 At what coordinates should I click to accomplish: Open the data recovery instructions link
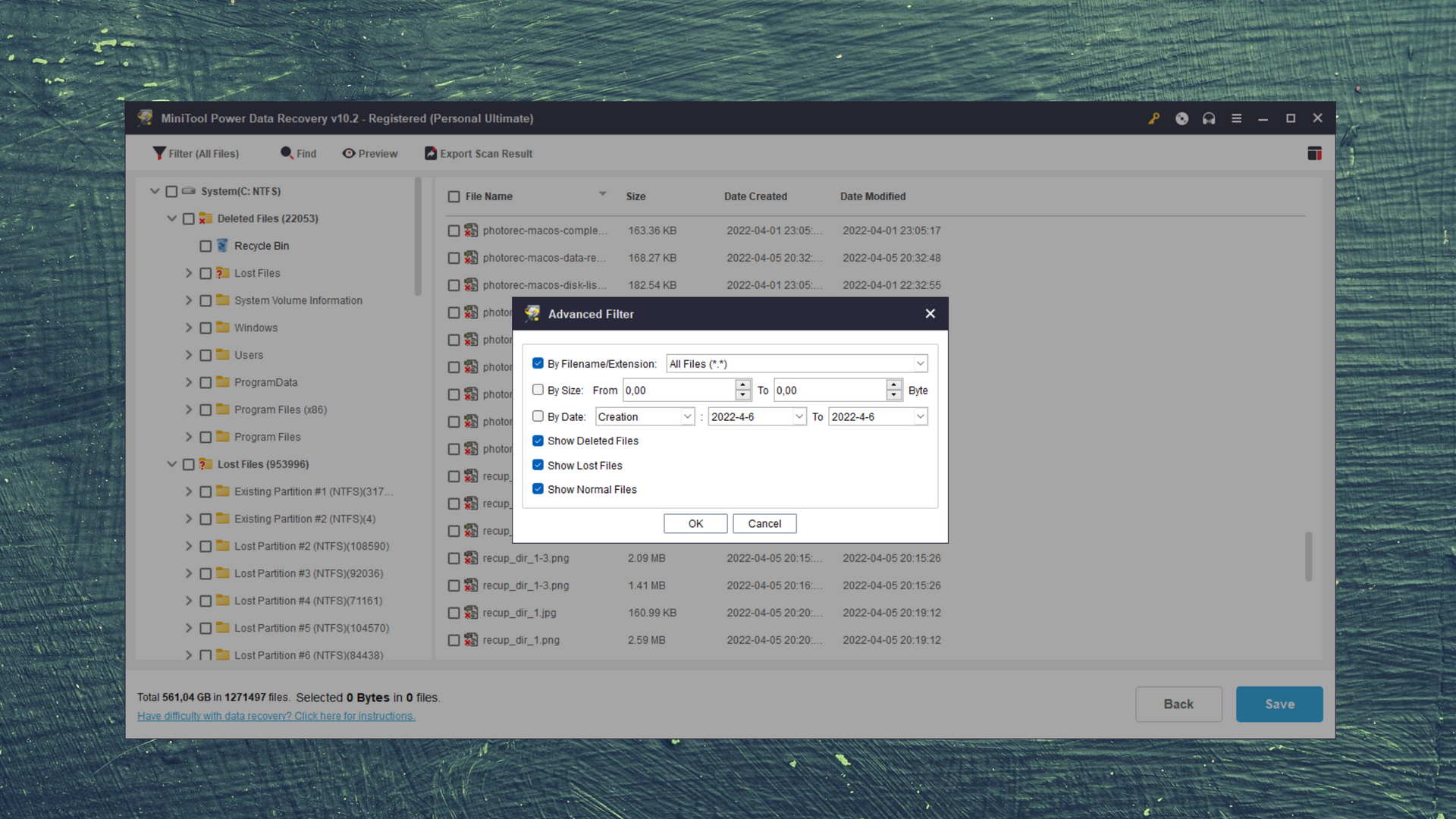(x=276, y=716)
